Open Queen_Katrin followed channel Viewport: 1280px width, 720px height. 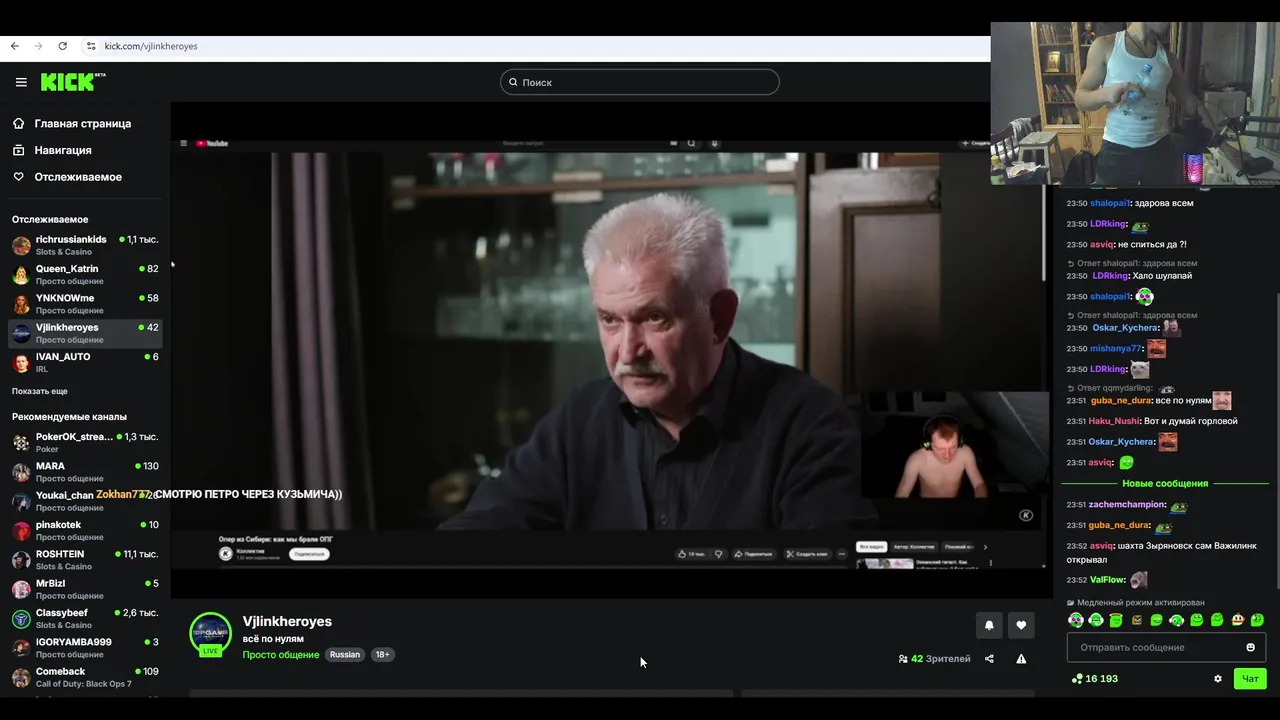[85, 274]
